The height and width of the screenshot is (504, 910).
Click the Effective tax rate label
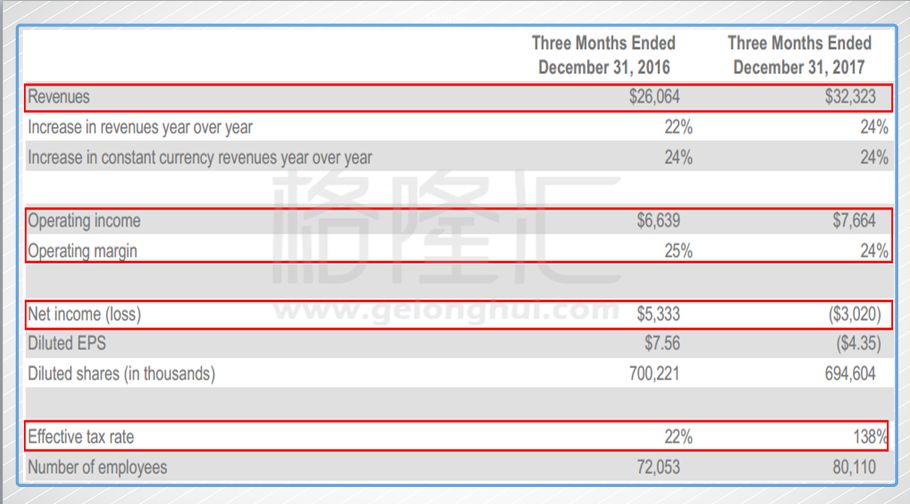click(x=81, y=436)
